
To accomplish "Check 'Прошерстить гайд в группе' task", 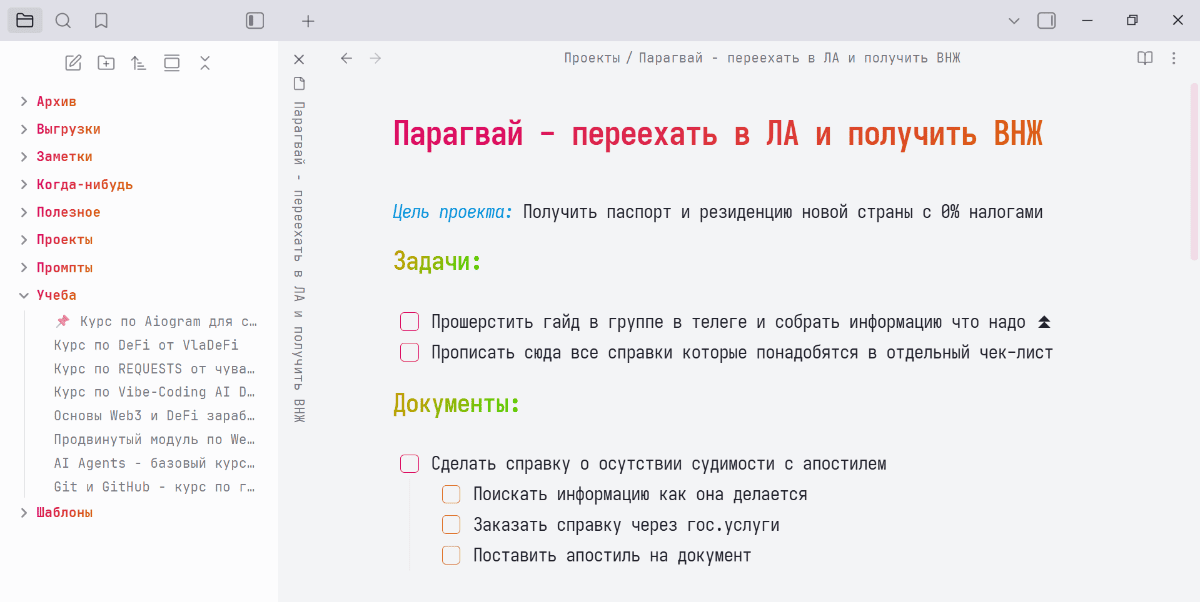I will click(x=409, y=322).
